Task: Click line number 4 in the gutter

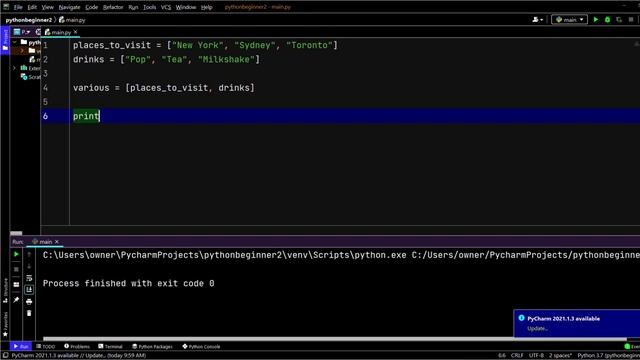Action: pos(45,88)
